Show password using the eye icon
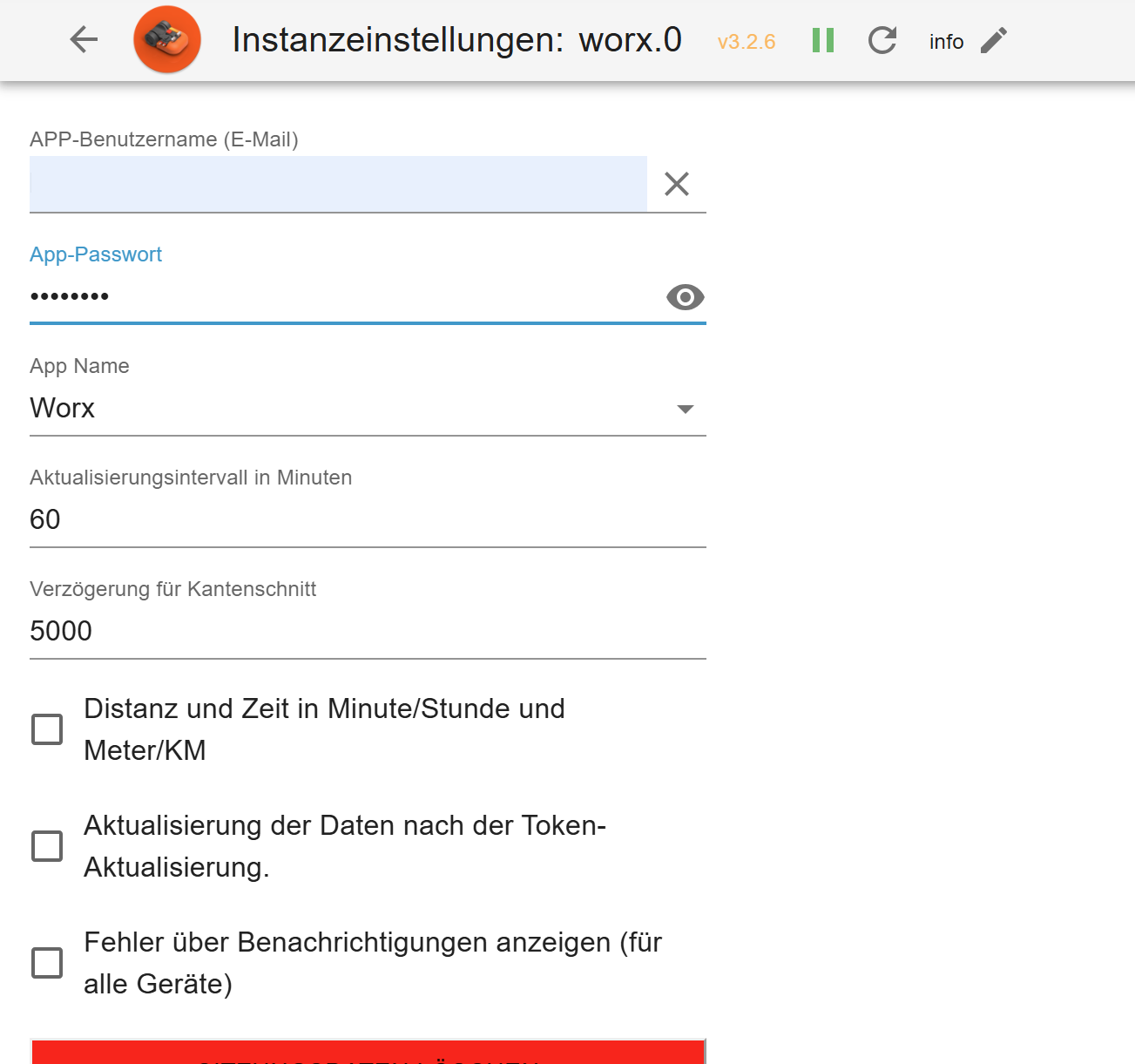 (x=686, y=297)
